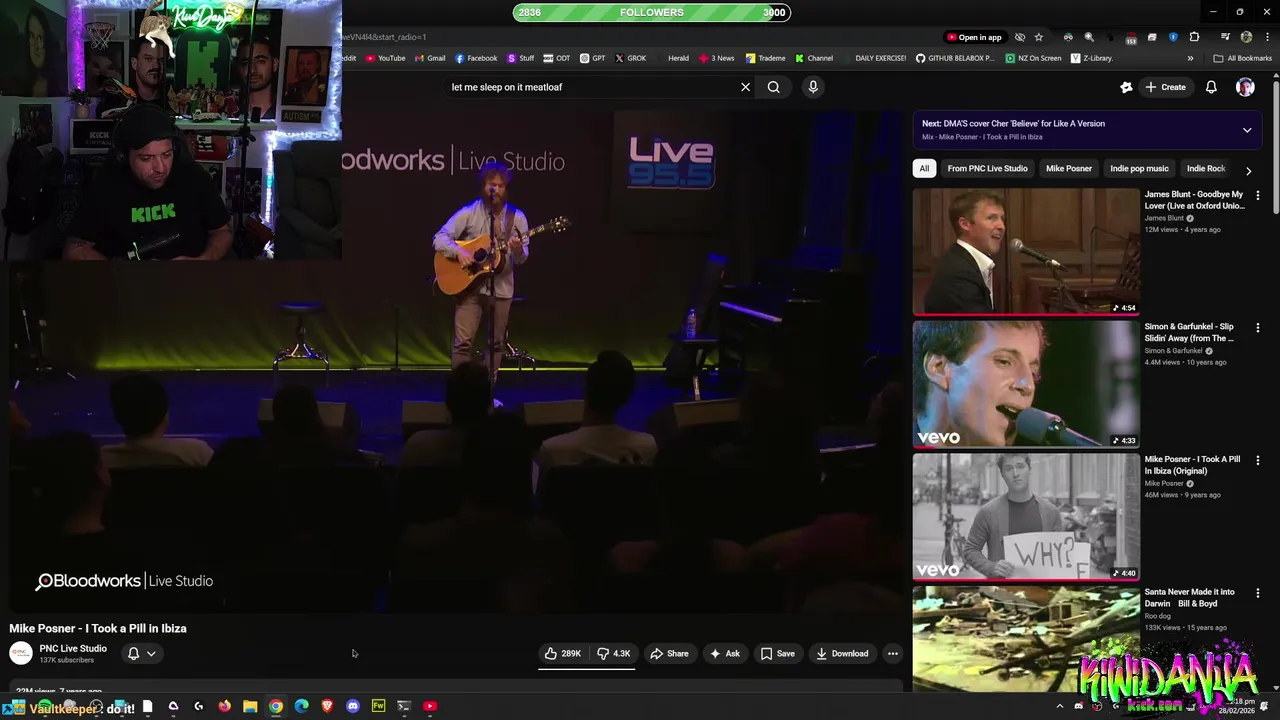Screen dimensions: 1280x720
Task: Open the James Blunt channel link
Action: [1164, 218]
